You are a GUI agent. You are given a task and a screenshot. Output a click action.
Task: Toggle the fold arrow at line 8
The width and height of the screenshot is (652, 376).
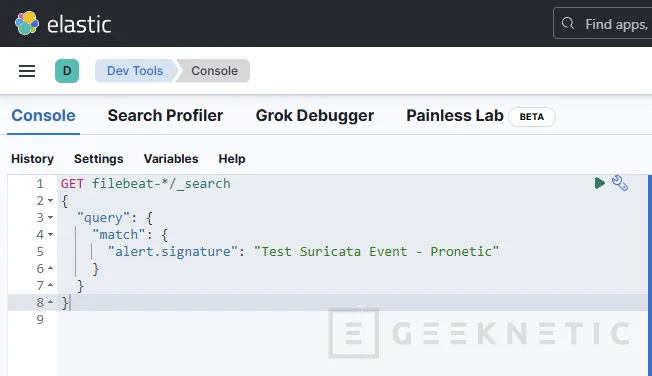coord(50,302)
